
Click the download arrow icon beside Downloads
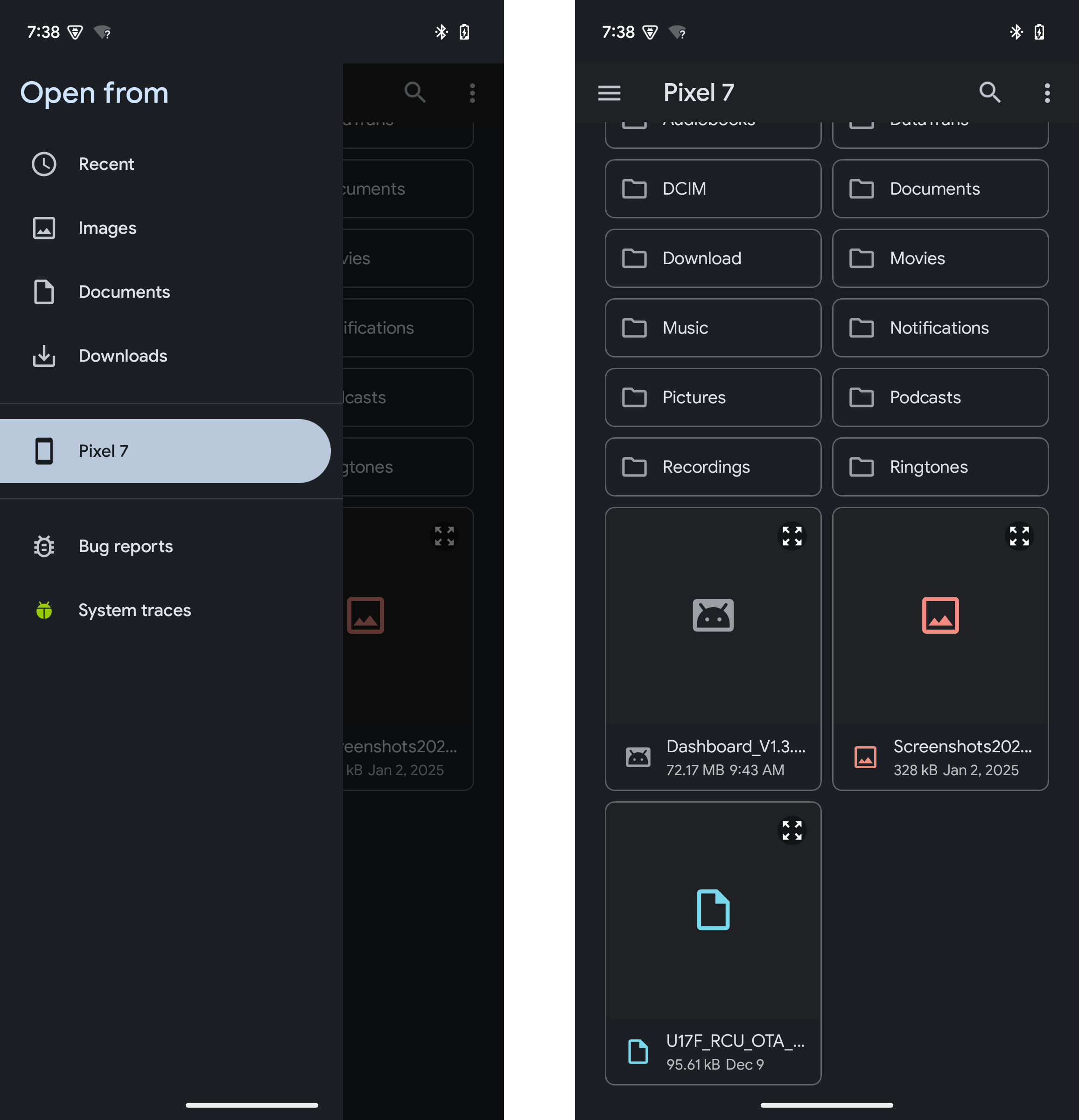pos(44,356)
